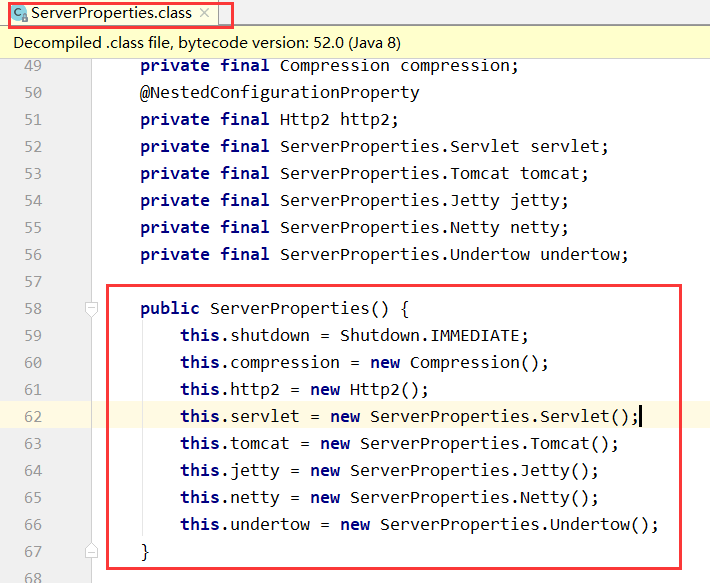Click line number 62 in gutter
The width and height of the screenshot is (710, 583).
33,416
